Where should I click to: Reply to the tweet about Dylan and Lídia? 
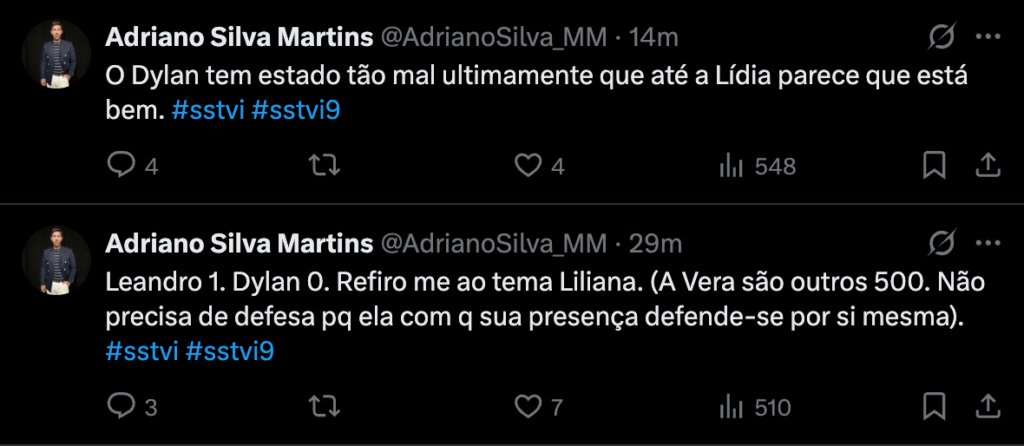[x=121, y=166]
